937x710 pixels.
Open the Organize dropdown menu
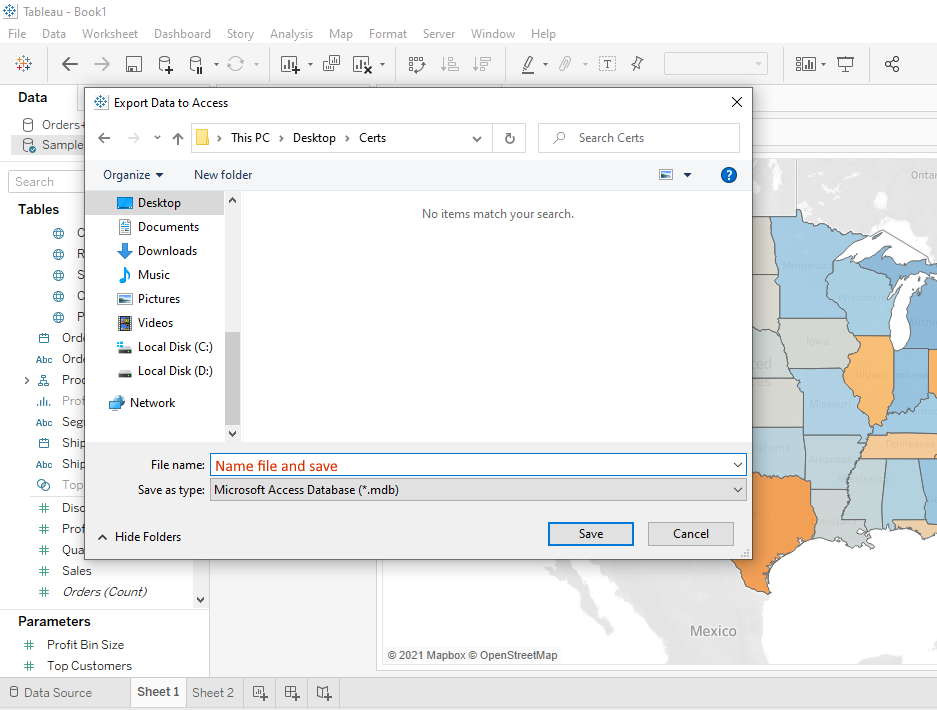(133, 175)
